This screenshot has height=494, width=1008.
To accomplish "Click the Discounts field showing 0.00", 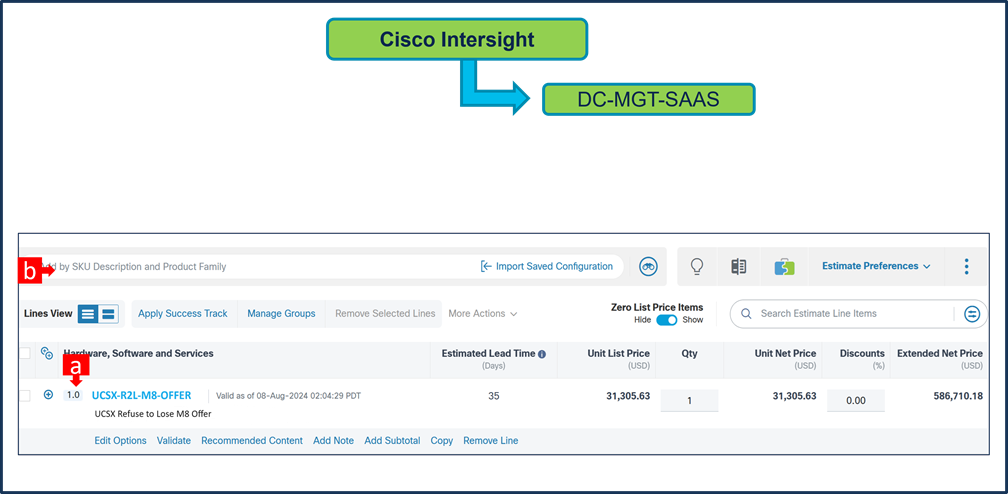I will pos(856,400).
